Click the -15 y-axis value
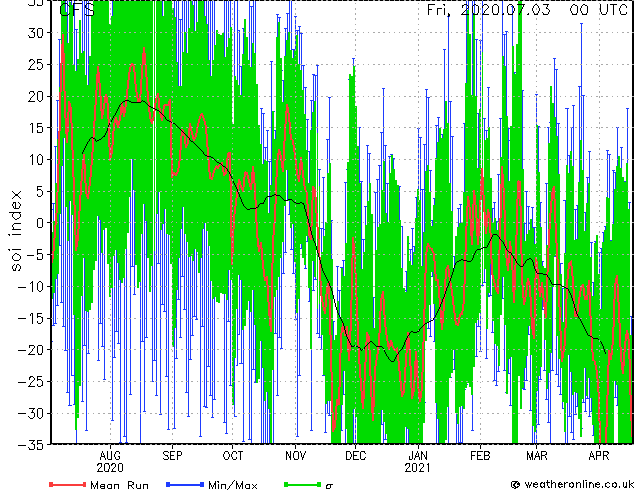Screen dimensions: 634x490 coord(31,318)
